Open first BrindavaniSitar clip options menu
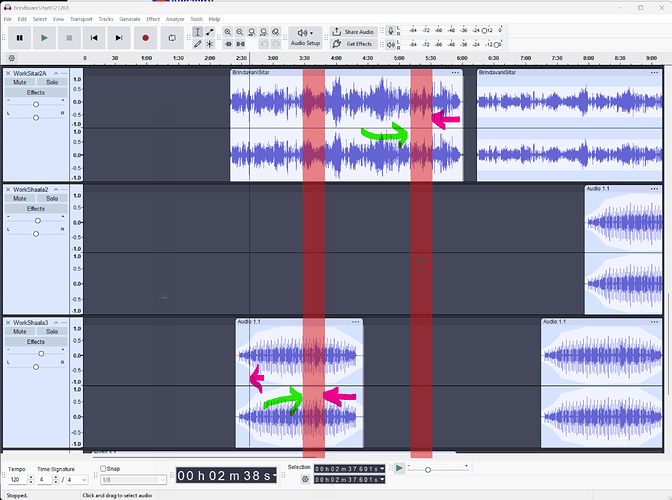Screen dimensions: 672x500 pos(455,72)
